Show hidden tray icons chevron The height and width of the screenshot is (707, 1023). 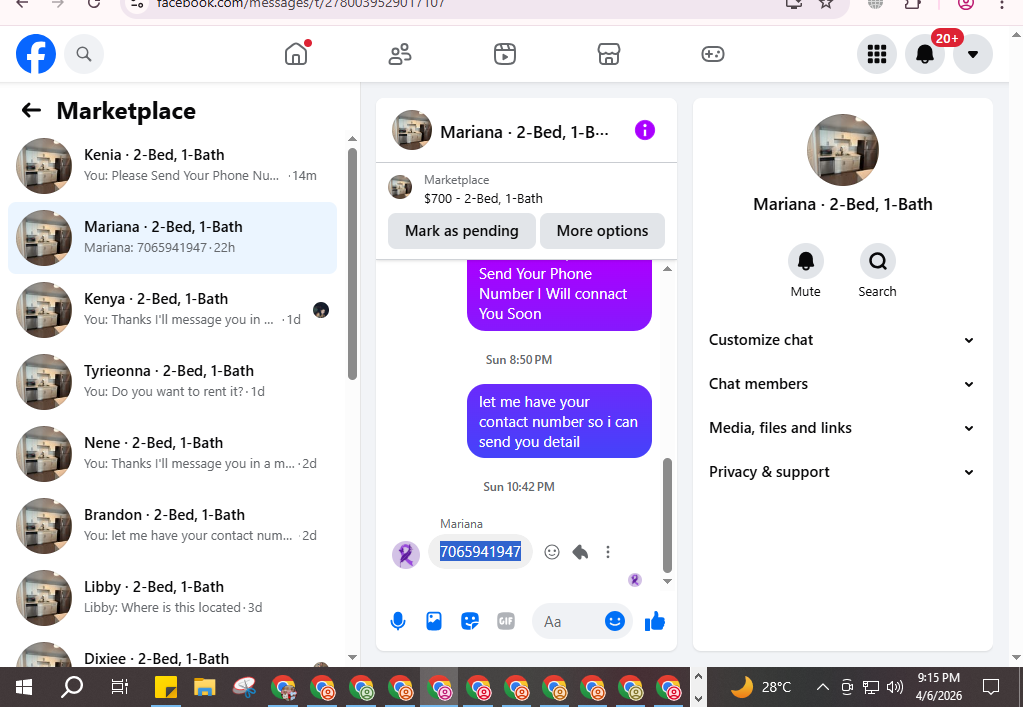(823, 687)
